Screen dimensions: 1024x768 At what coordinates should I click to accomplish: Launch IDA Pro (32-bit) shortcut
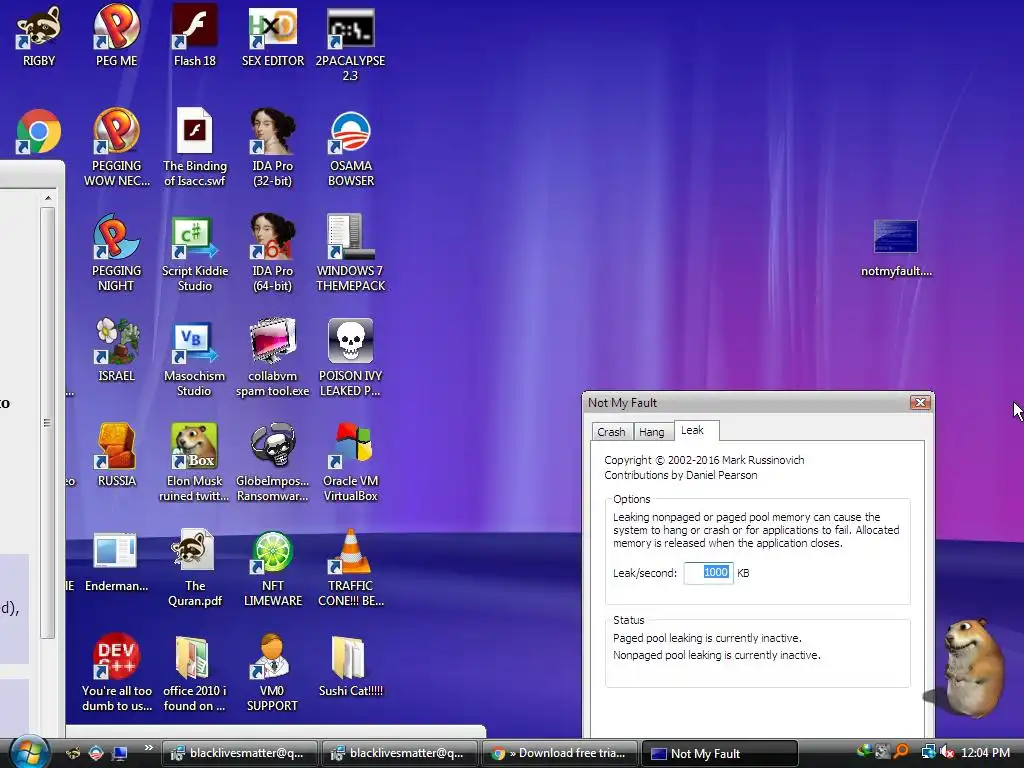(273, 148)
